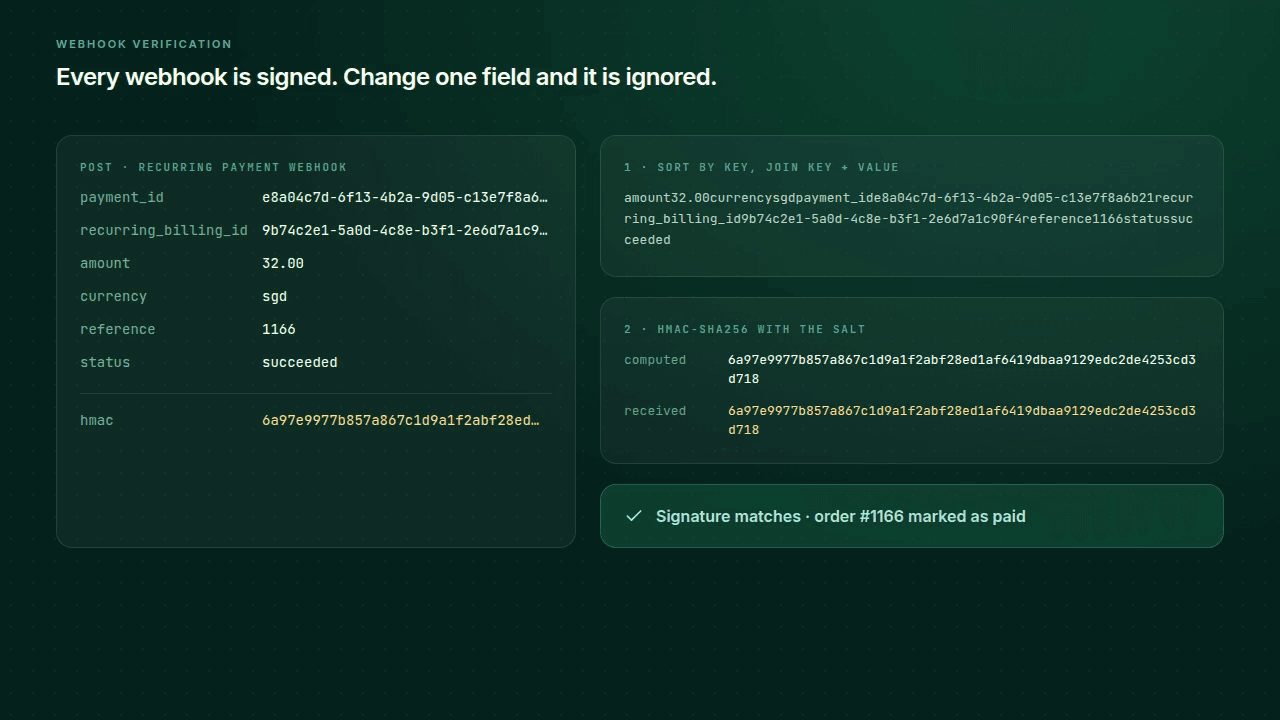Select the computed HMAC hash value
The image size is (1280, 720).
click(x=962, y=369)
